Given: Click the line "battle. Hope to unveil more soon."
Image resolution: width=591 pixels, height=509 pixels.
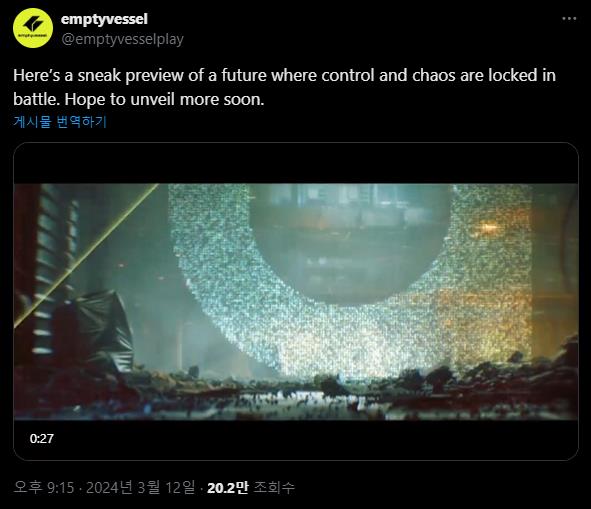Looking at the screenshot, I should 139,100.
